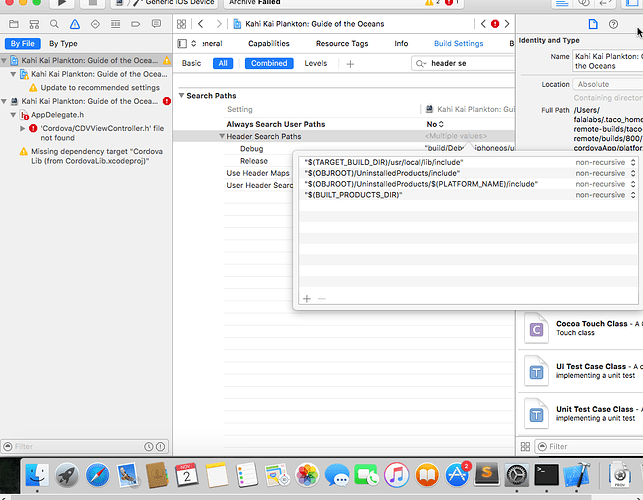Open the Symbol navigator icon
Screen dimensions: 643x500
34,24
